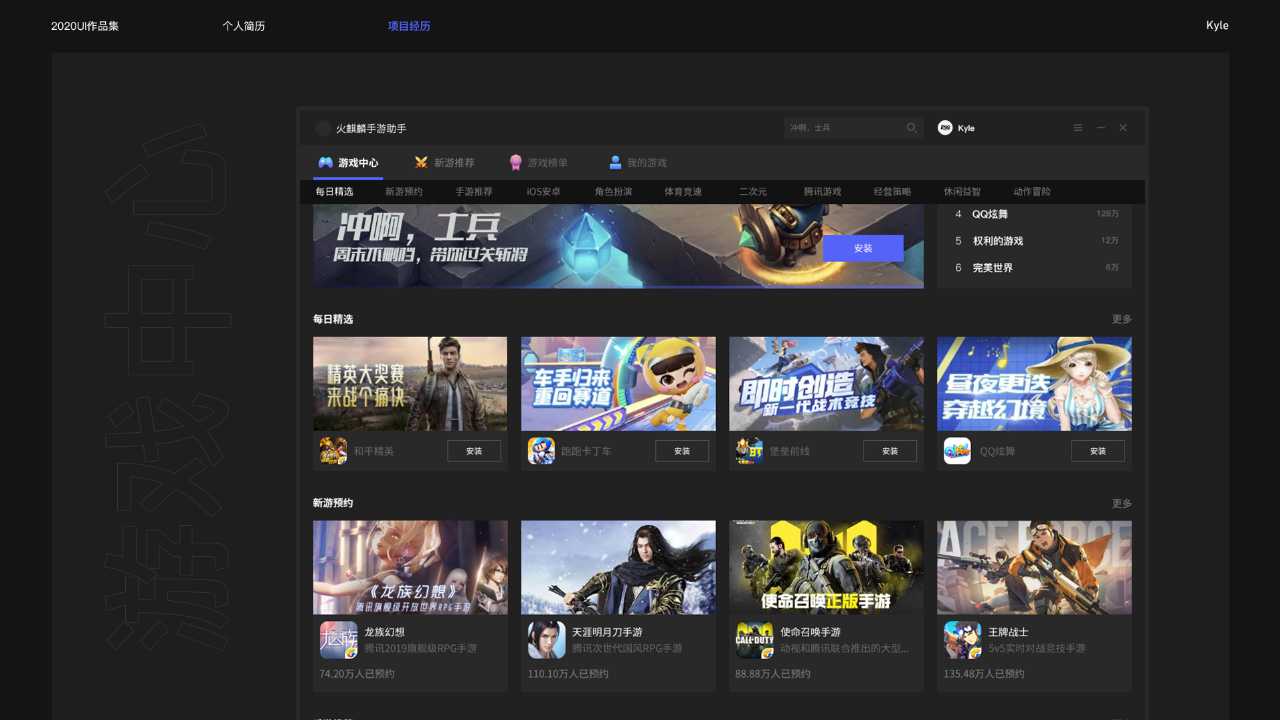Click the 天涯明月刀手游 game icon
The image size is (1280, 720).
546,640
